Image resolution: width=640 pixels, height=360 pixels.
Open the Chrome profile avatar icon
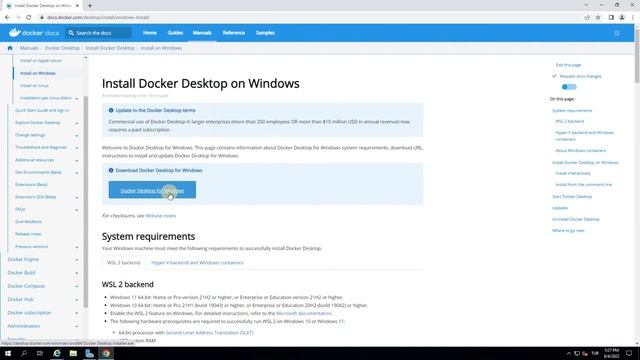tap(622, 18)
